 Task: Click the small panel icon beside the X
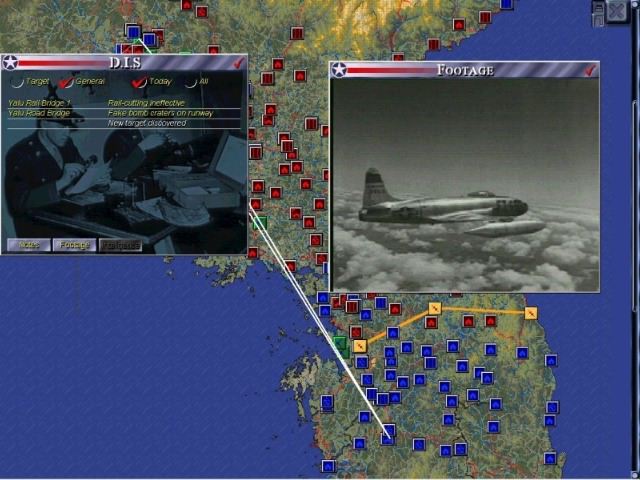(597, 12)
